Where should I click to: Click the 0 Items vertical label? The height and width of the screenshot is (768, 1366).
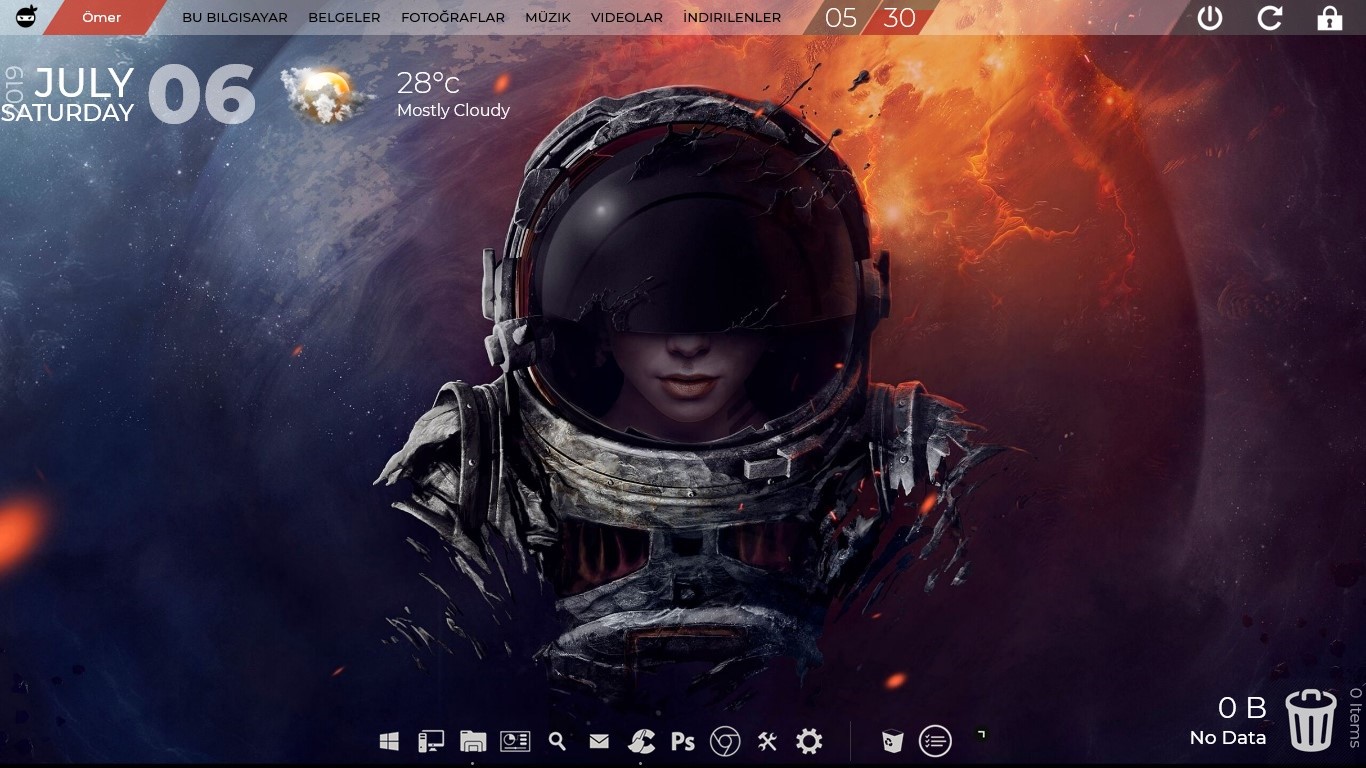click(1356, 717)
